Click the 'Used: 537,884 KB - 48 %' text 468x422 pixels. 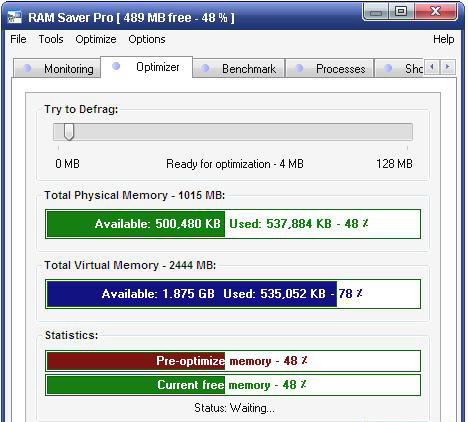point(299,224)
